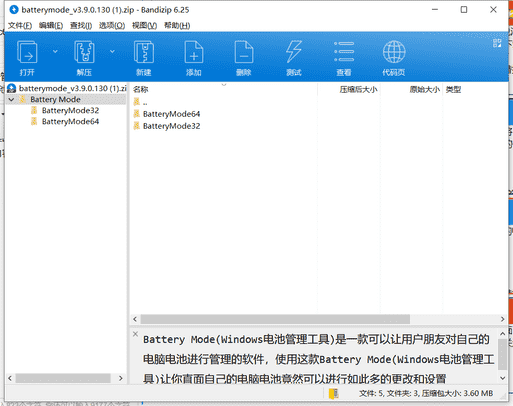This screenshot has height=406, width=513.
Task: Click the status bar archive icon
Action: pyautogui.click(x=333, y=393)
